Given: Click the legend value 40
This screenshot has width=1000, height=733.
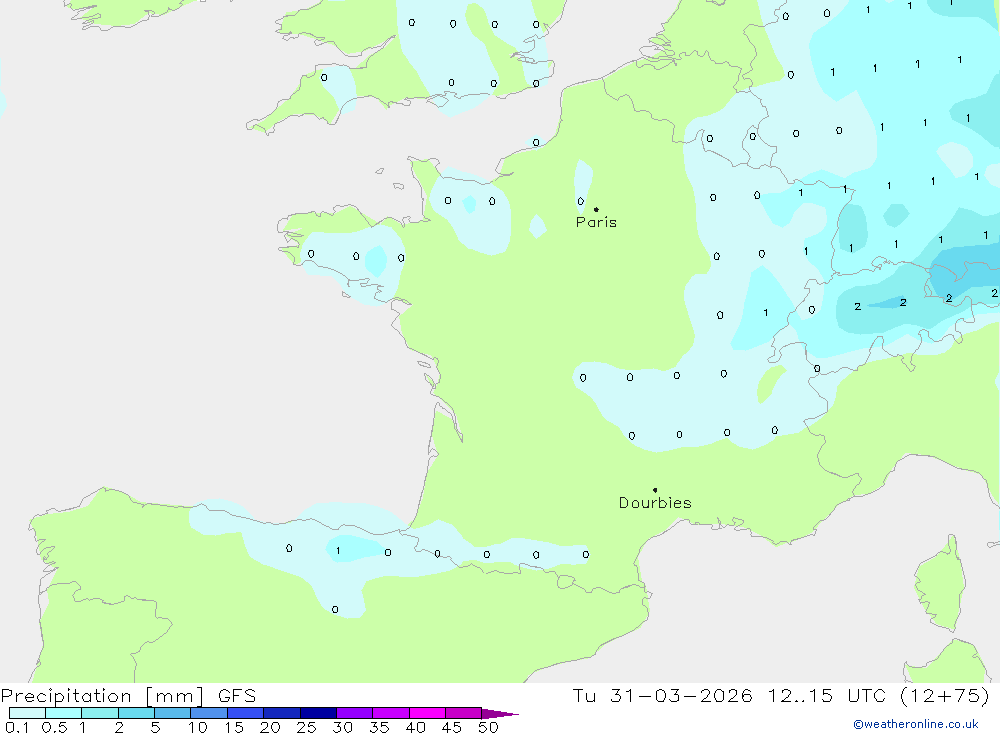Looking at the screenshot, I should [415, 727].
